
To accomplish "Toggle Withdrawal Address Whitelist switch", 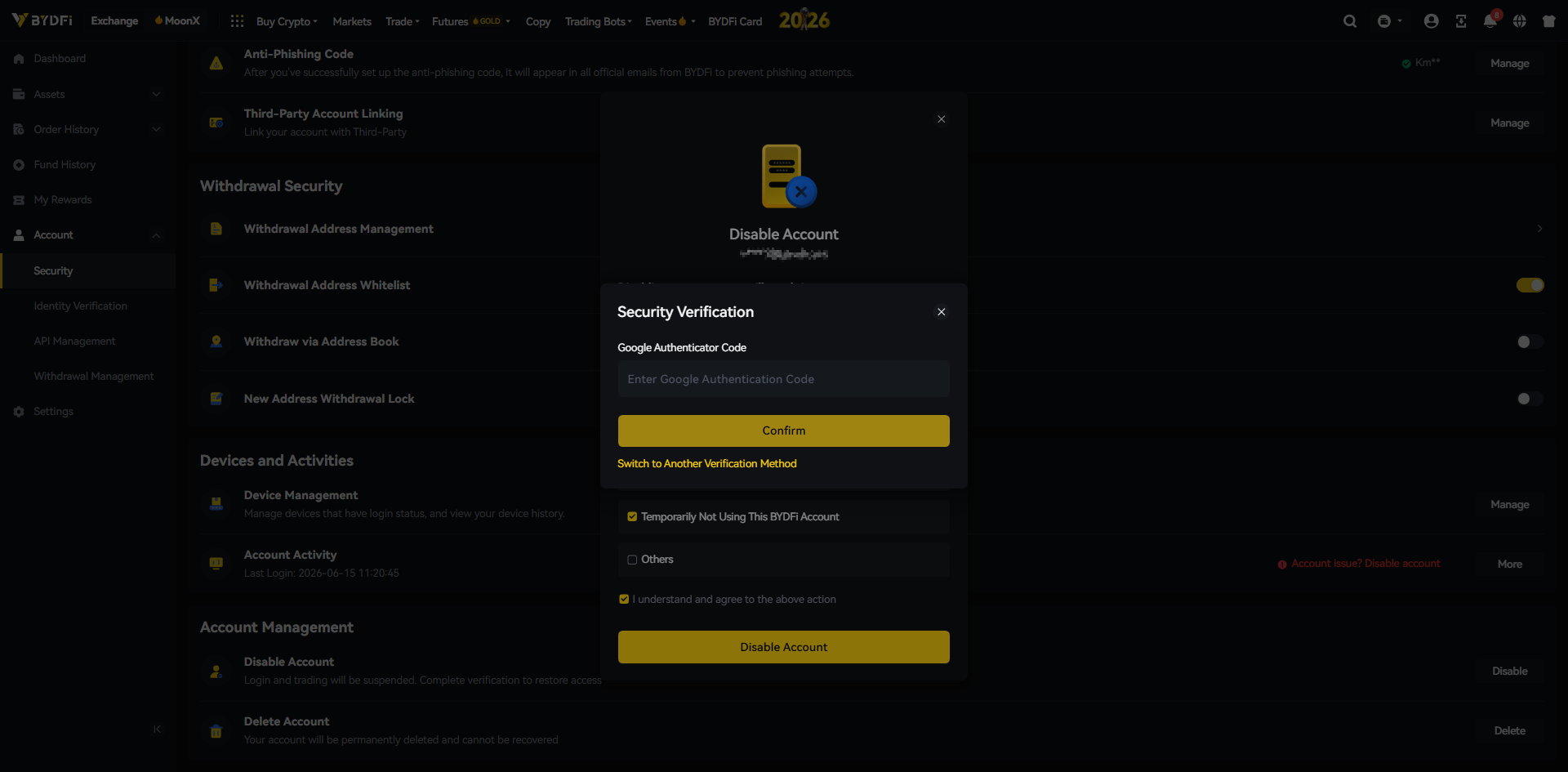I will point(1530,285).
